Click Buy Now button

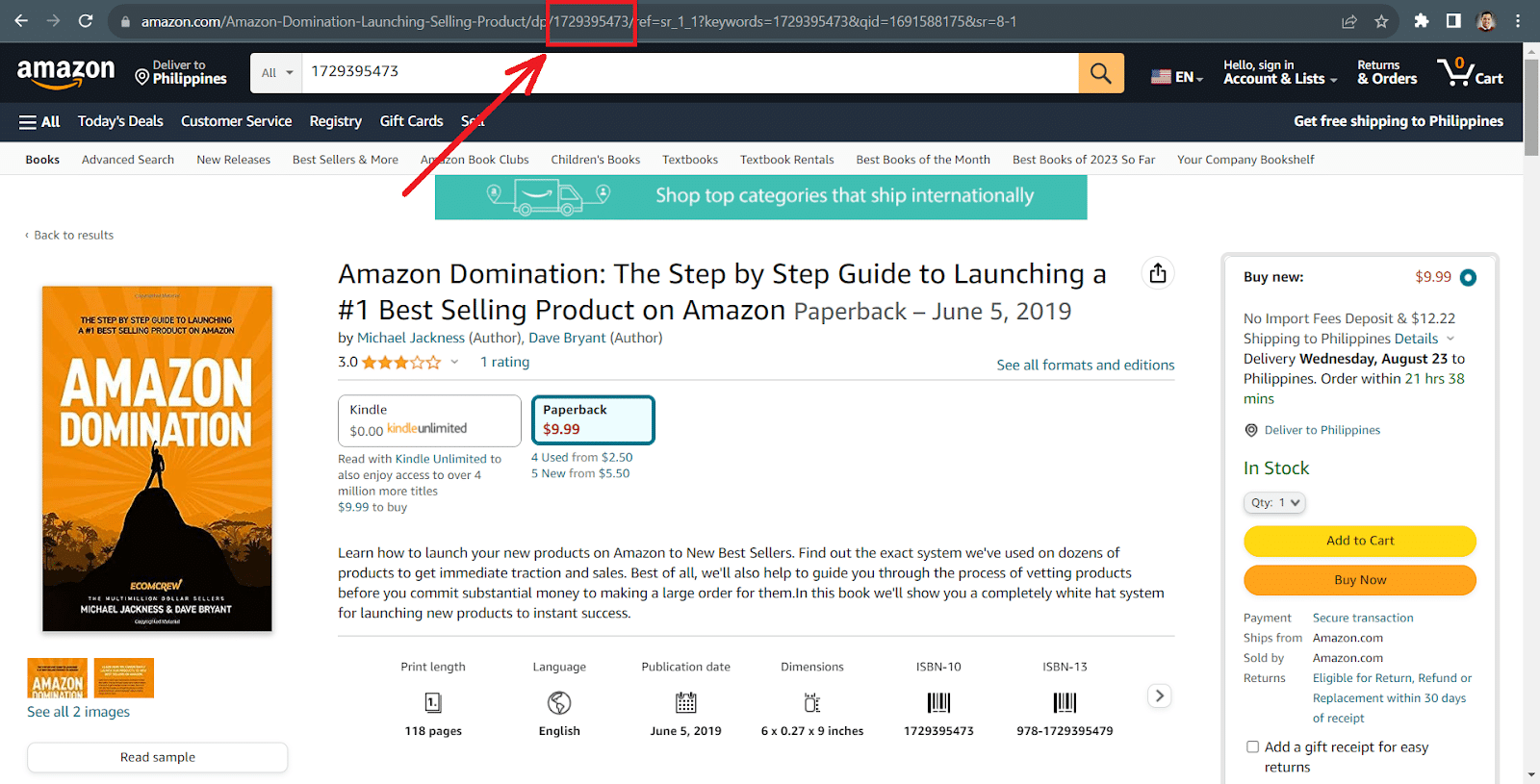(1359, 580)
